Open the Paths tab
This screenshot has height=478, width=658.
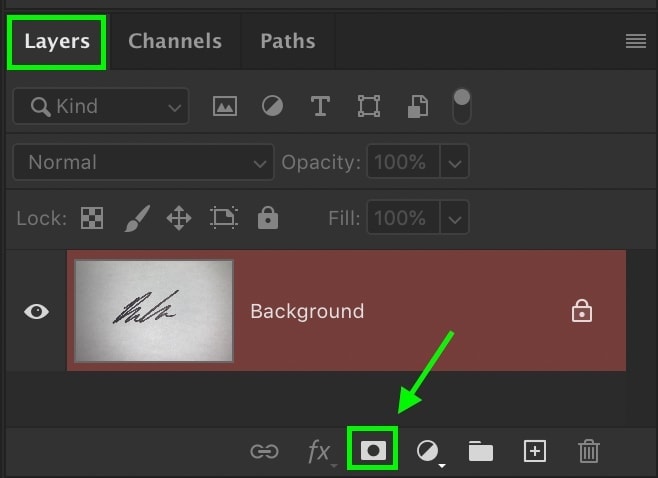pos(288,41)
